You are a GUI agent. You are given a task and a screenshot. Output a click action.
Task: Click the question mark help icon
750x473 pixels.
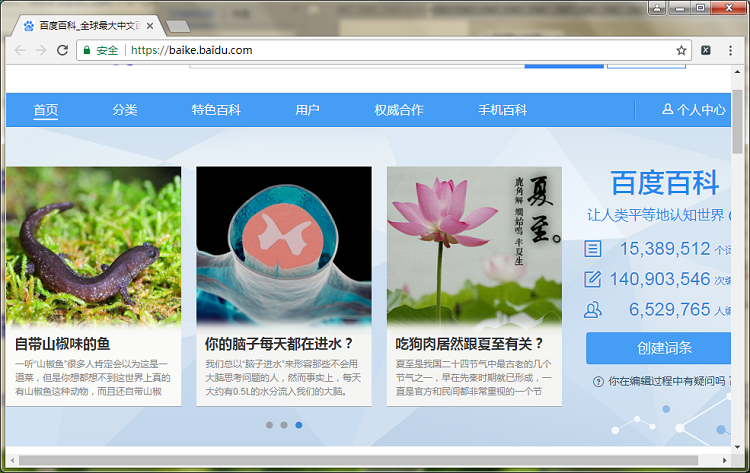tap(598, 382)
